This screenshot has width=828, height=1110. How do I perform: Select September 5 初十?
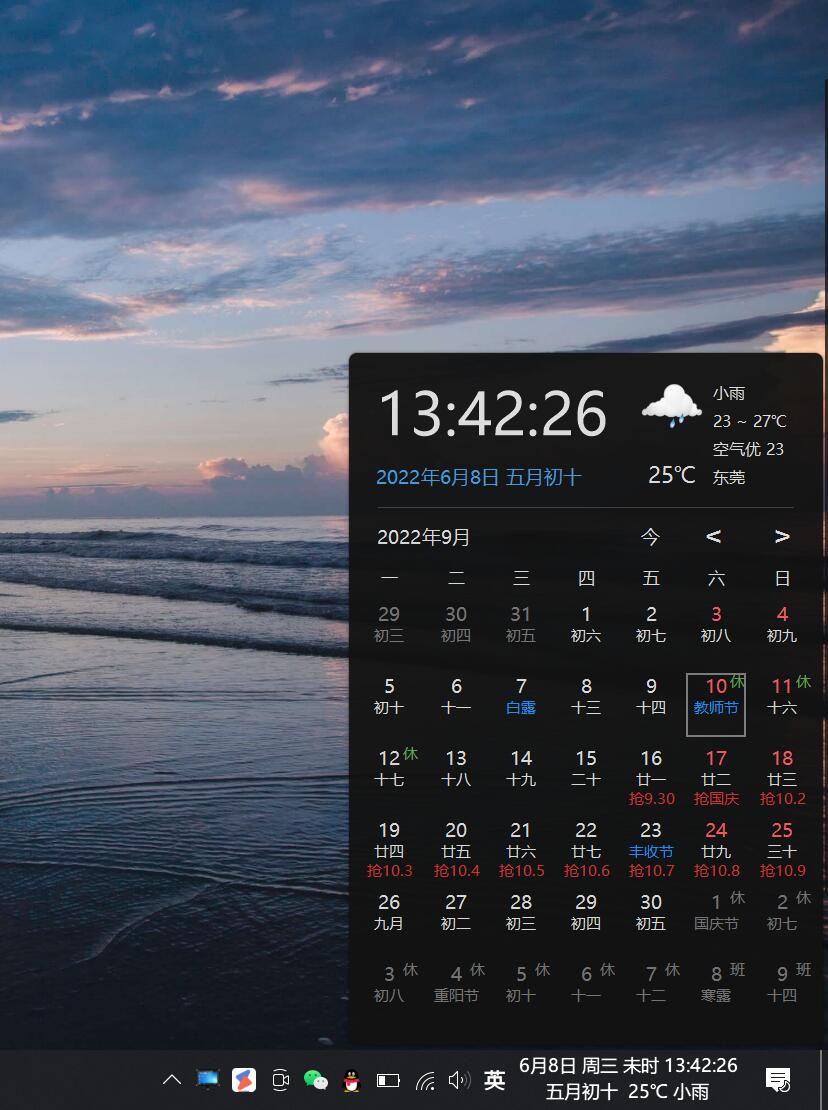[x=389, y=696]
